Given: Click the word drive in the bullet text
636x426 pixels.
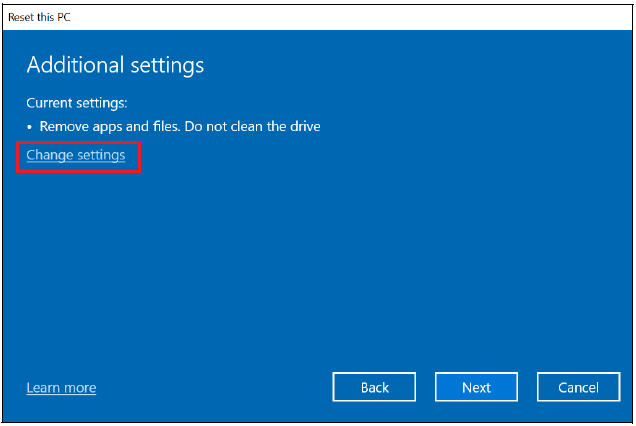Looking at the screenshot, I should pos(302,127).
